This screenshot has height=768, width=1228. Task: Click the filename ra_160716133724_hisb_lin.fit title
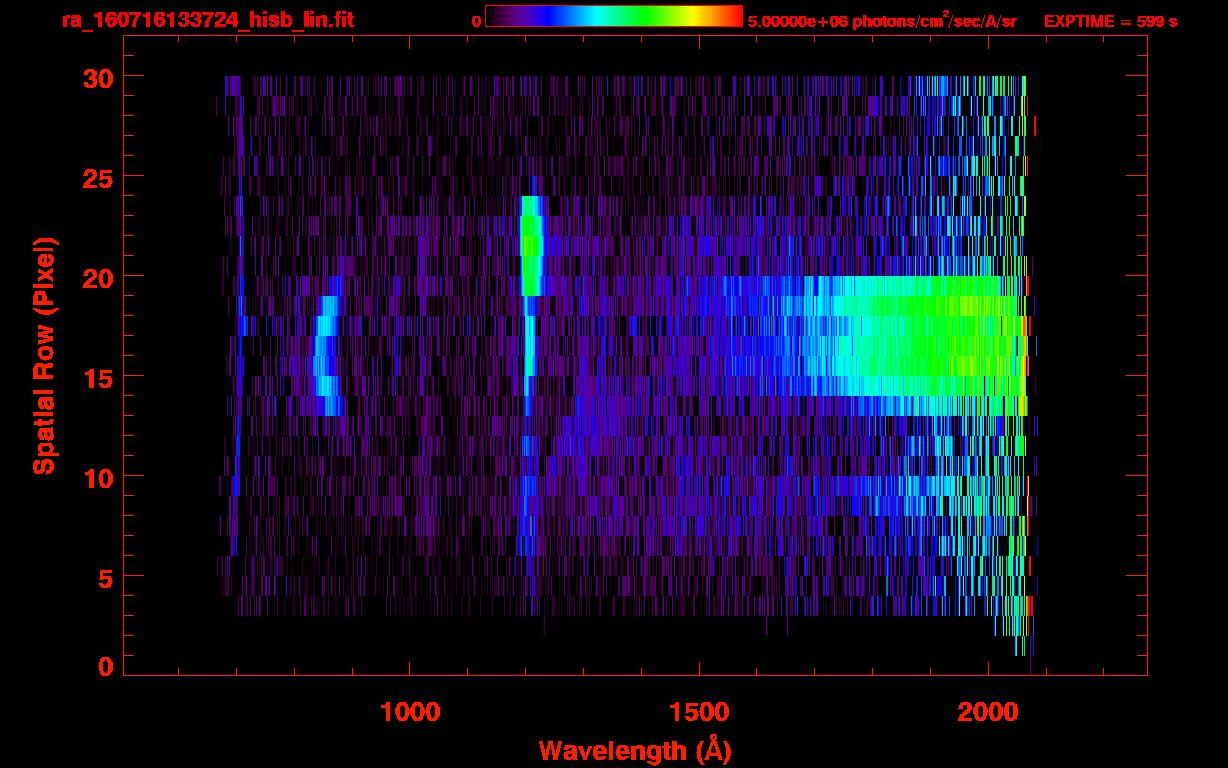pos(207,20)
